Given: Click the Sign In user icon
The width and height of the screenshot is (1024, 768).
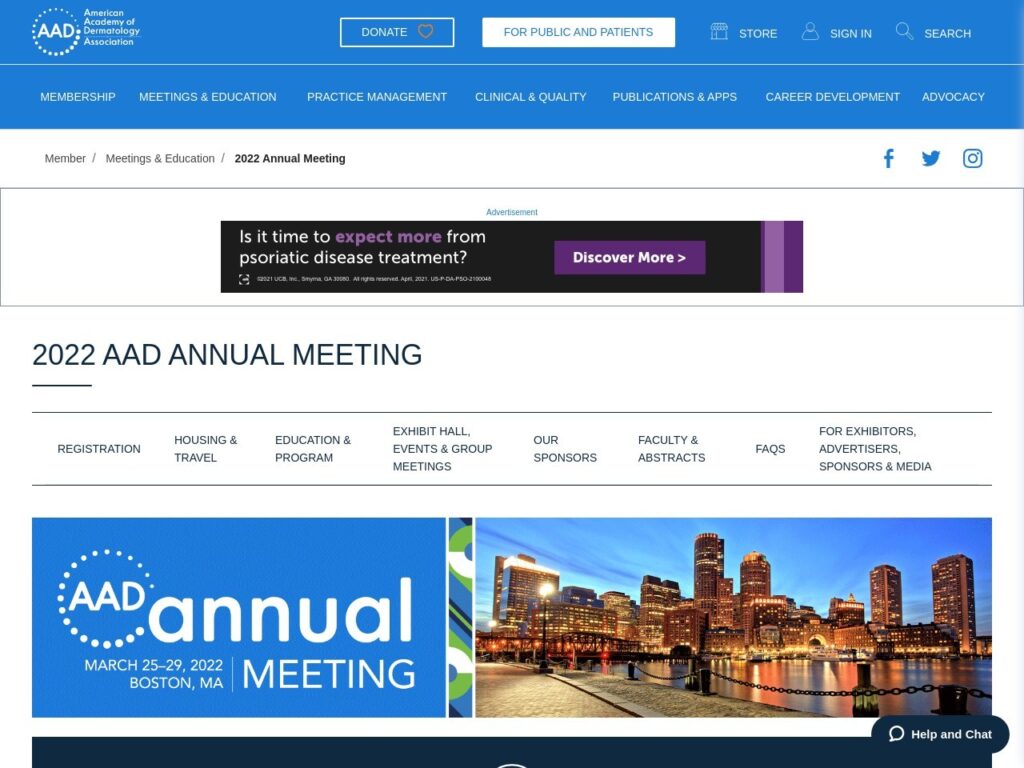Looking at the screenshot, I should 810,31.
